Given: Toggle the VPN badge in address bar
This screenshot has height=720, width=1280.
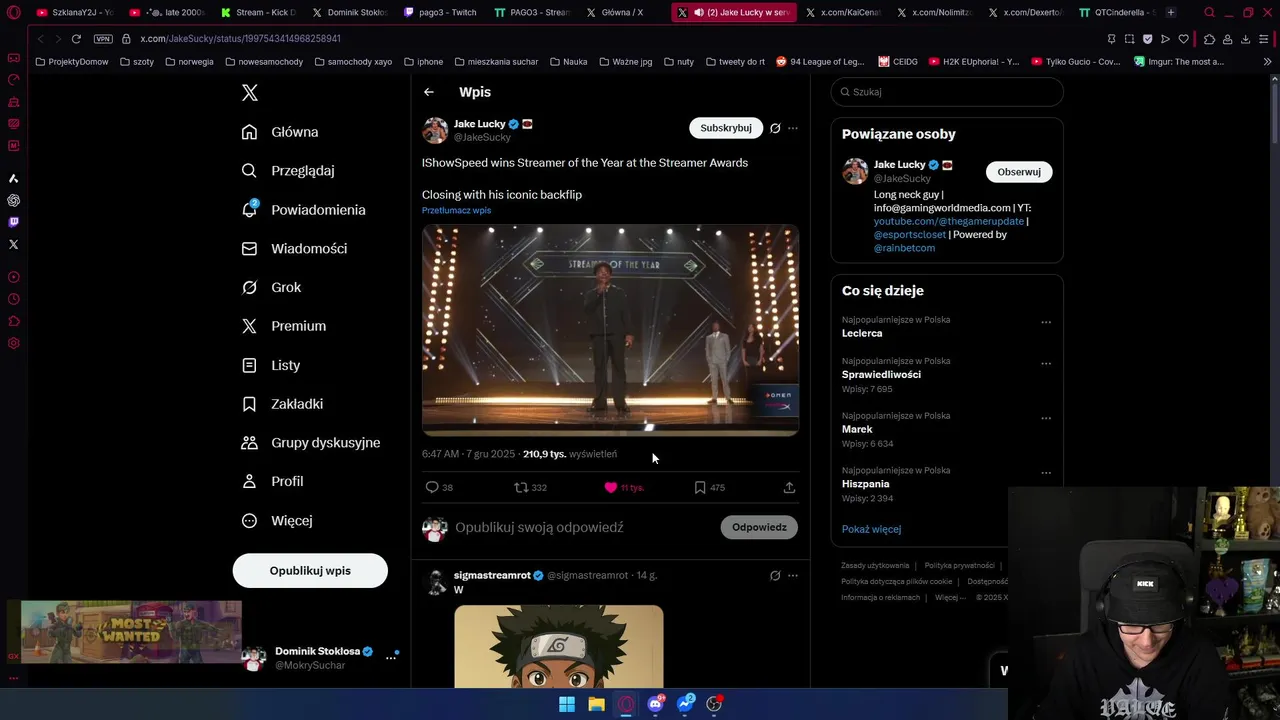Looking at the screenshot, I should click(x=103, y=39).
